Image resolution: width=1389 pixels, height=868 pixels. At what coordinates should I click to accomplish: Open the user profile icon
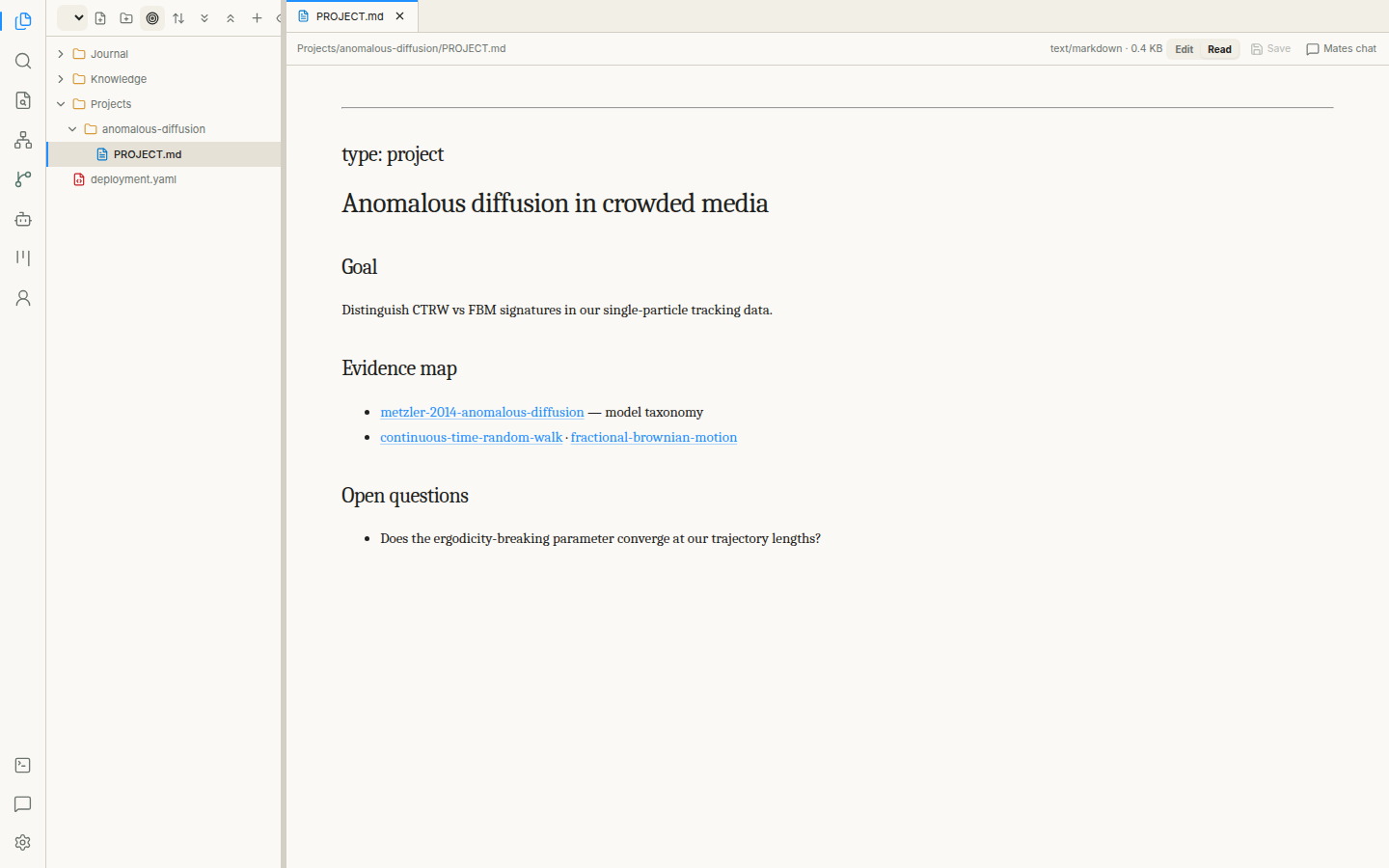(x=23, y=298)
